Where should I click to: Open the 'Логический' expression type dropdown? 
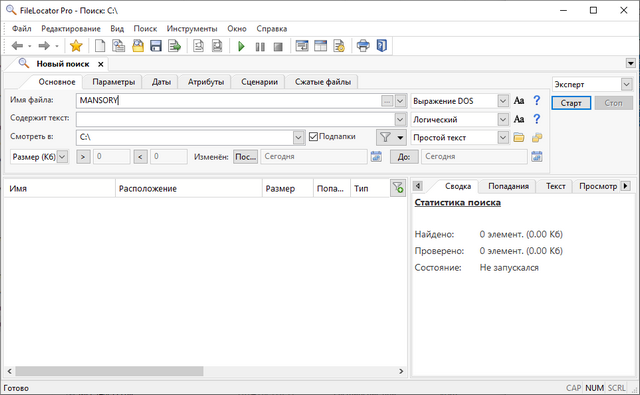point(503,119)
